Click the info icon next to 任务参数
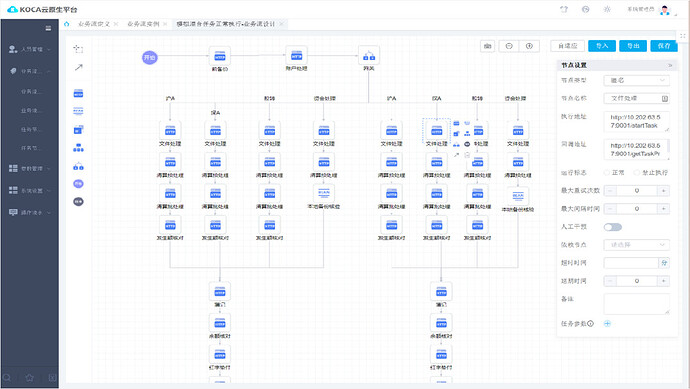 click(x=591, y=323)
